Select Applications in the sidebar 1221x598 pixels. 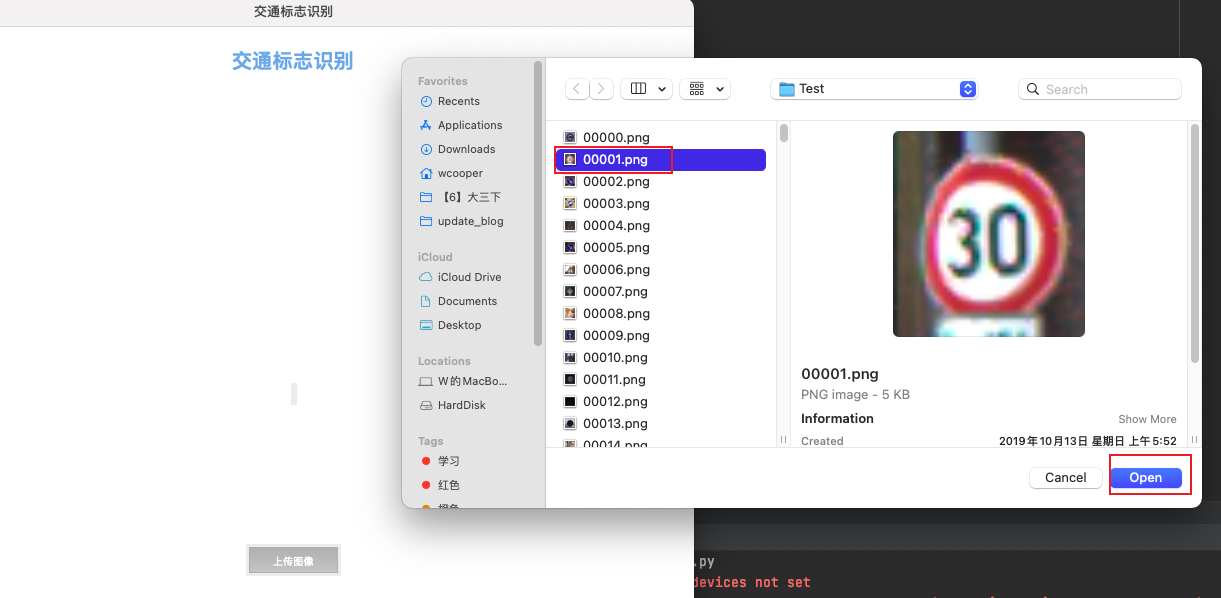pyautogui.click(x=469, y=125)
